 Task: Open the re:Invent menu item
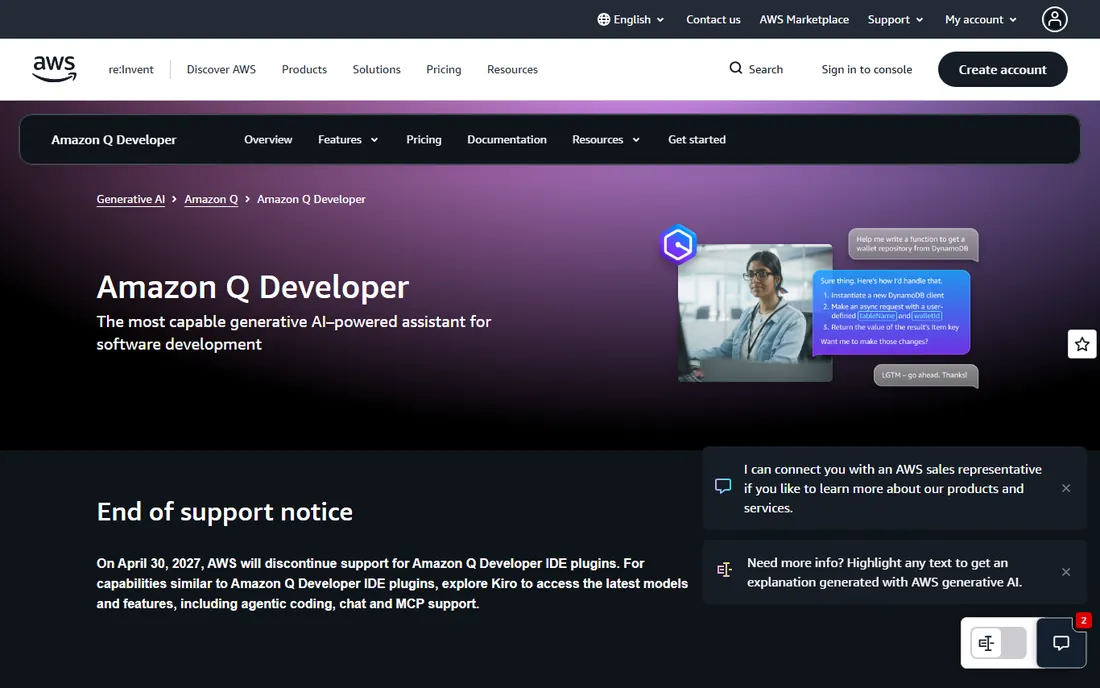[x=130, y=69]
